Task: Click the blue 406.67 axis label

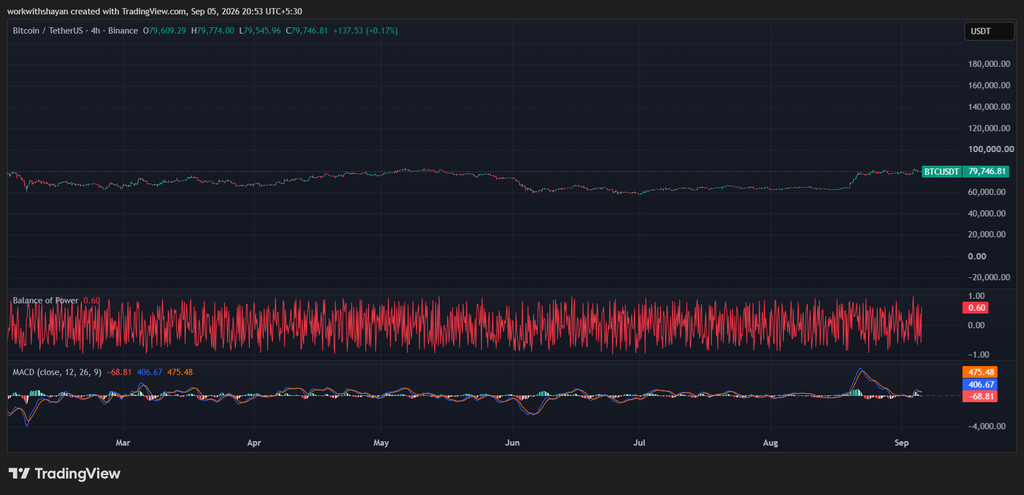Action: [980, 385]
